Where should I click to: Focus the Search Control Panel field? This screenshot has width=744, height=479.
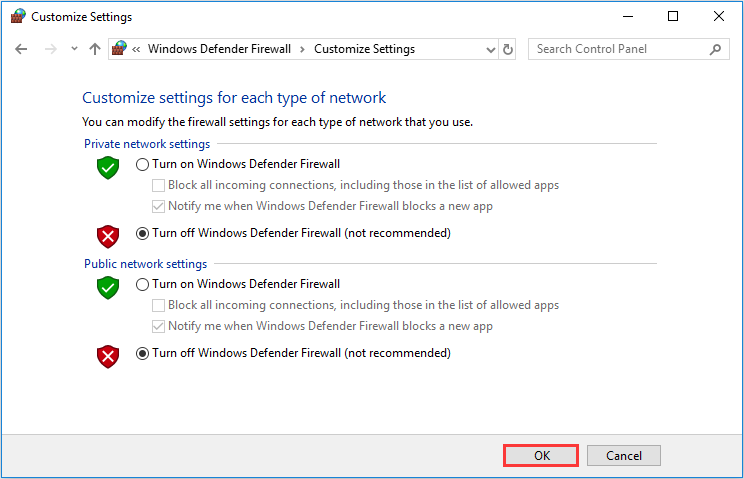(x=629, y=49)
